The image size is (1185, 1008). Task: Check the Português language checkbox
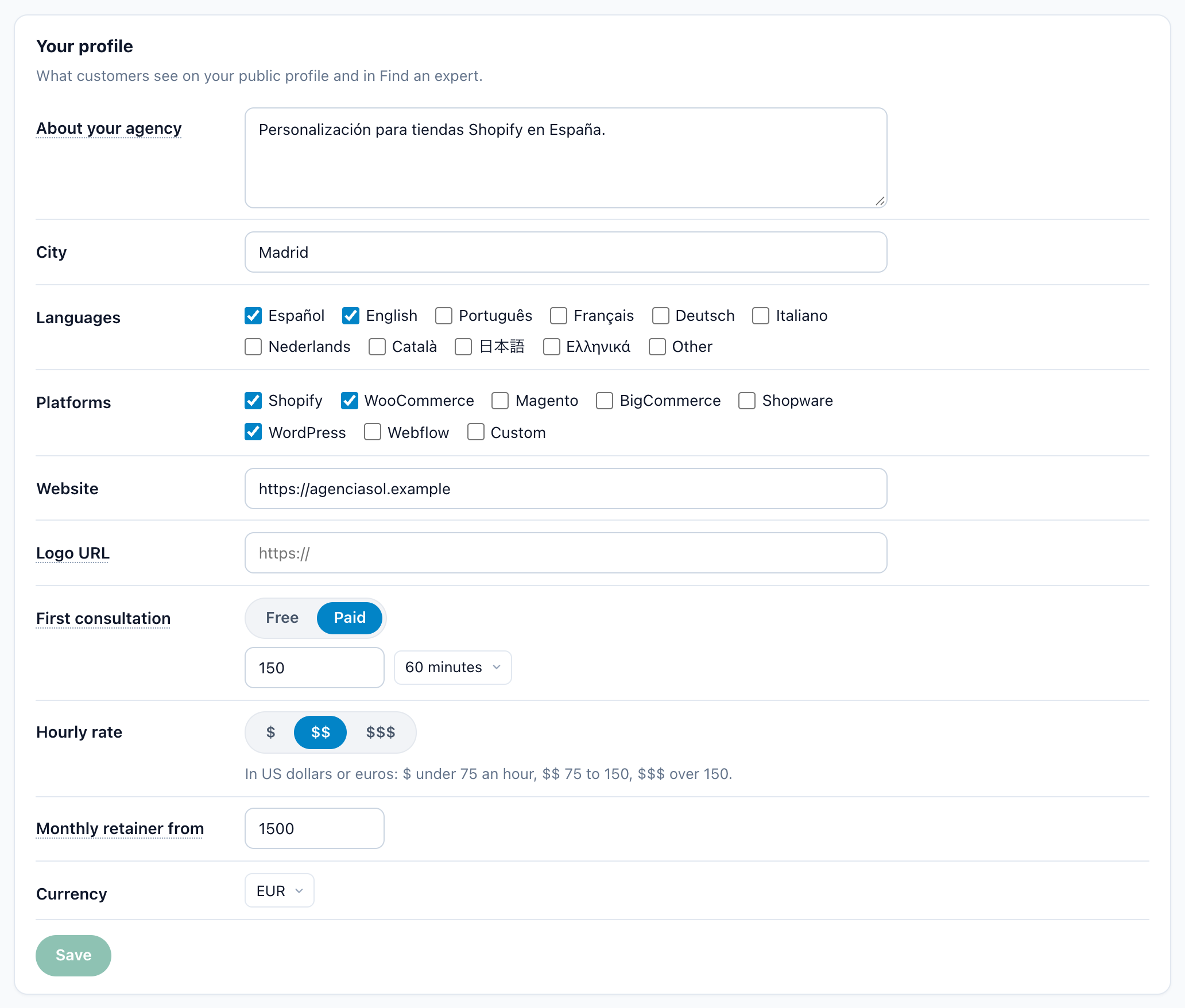coord(444,316)
